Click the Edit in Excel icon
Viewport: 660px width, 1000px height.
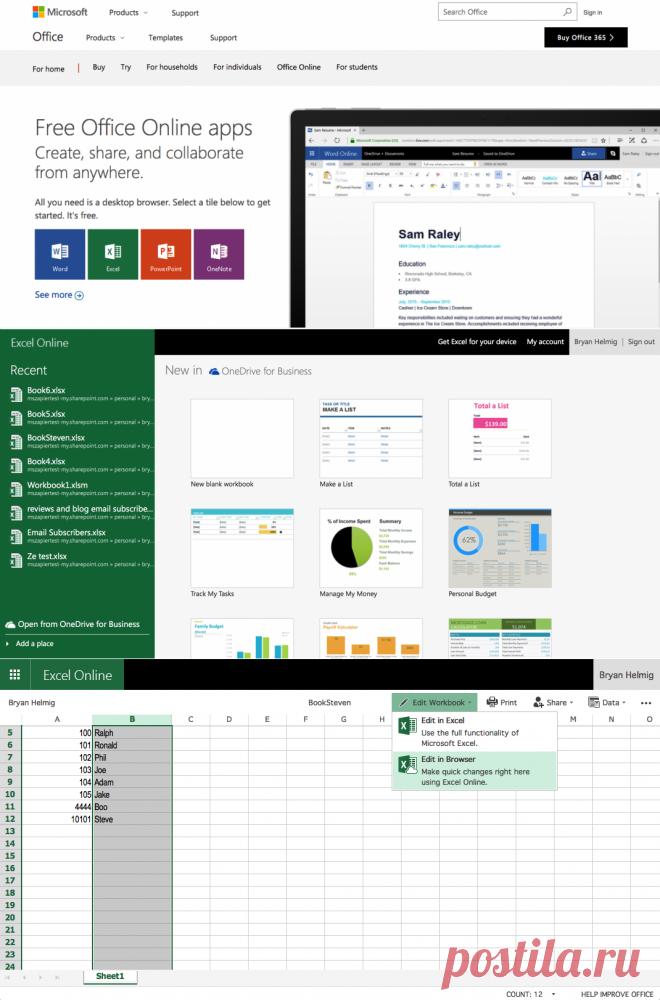point(407,725)
